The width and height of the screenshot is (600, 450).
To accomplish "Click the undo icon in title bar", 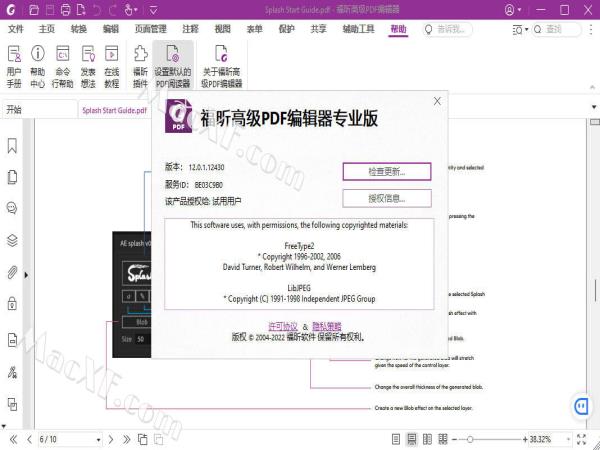I will [x=97, y=10].
